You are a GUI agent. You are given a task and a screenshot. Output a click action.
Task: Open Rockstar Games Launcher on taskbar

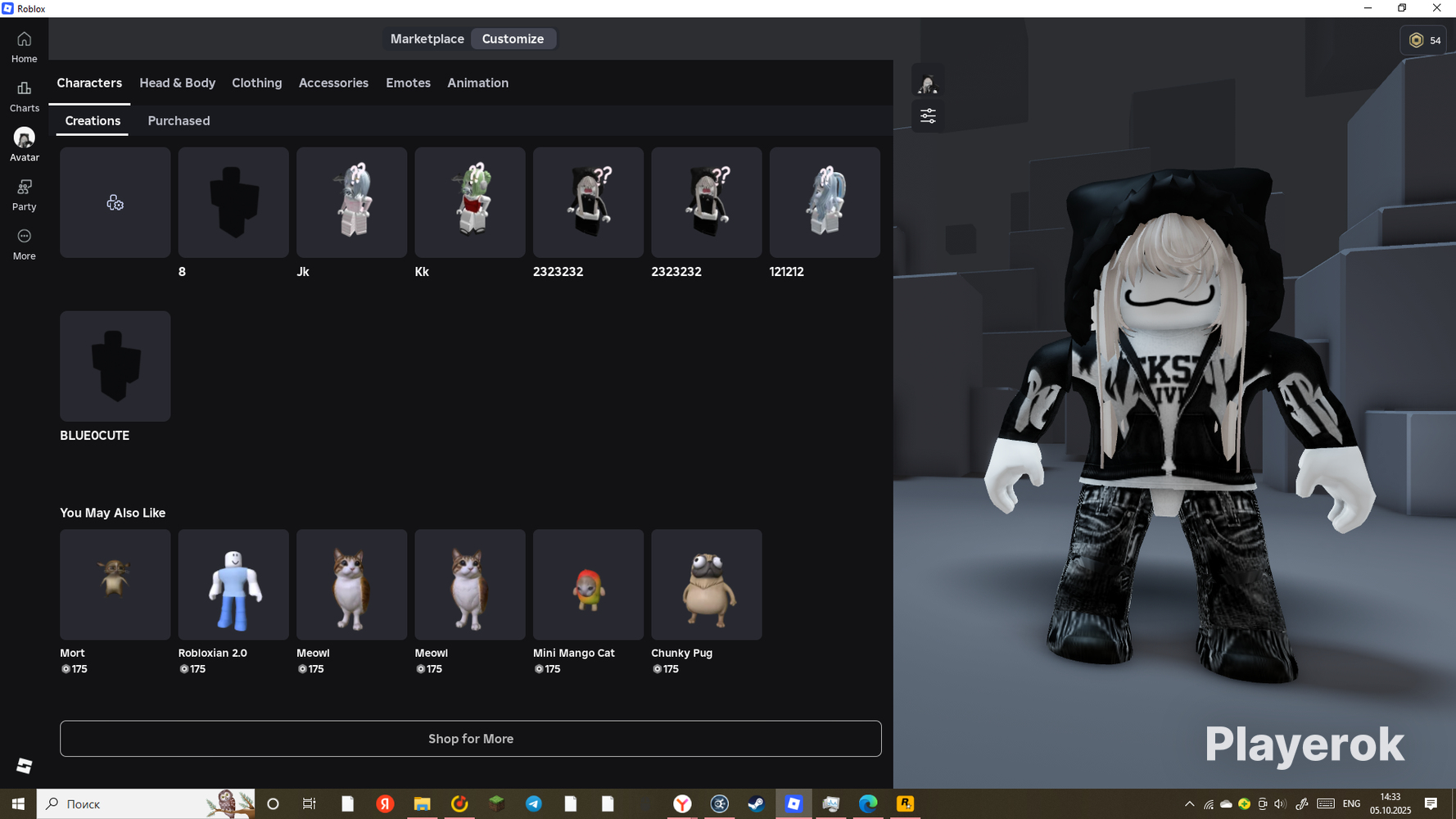click(905, 803)
